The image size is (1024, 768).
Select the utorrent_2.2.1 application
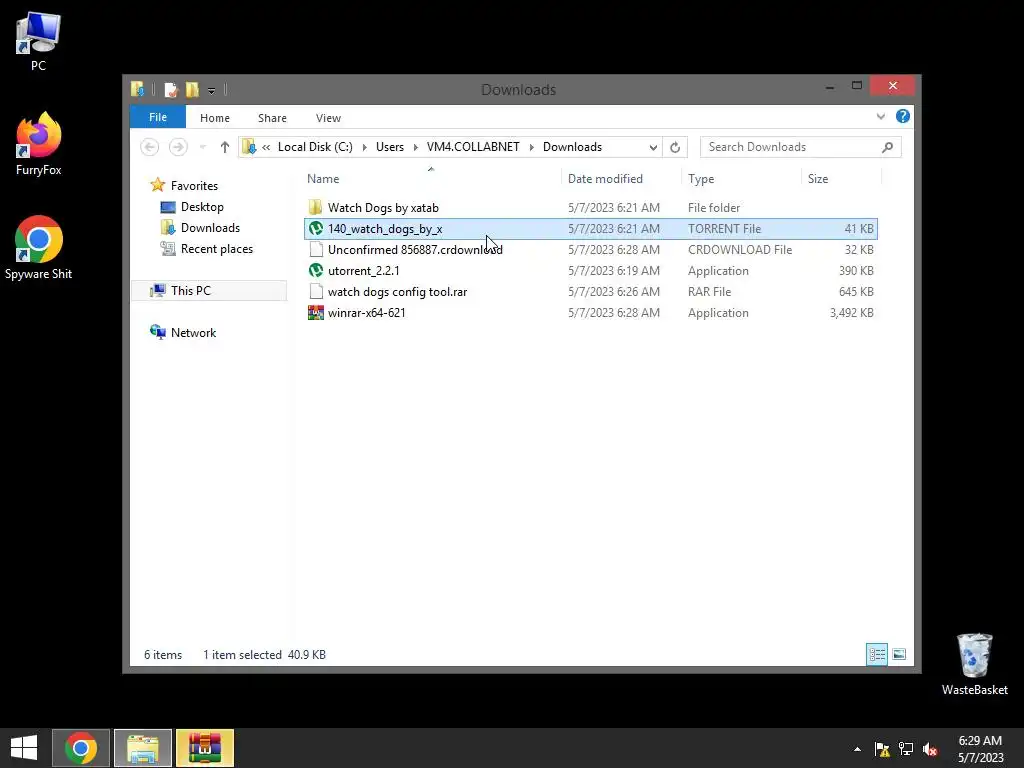point(590,270)
